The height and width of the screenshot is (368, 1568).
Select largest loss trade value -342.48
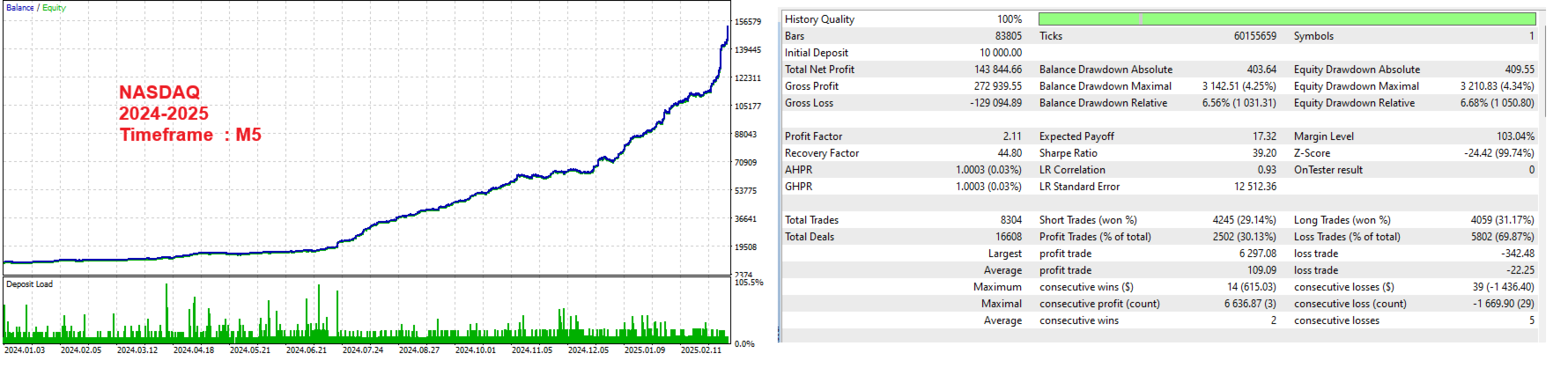pyautogui.click(x=1518, y=254)
